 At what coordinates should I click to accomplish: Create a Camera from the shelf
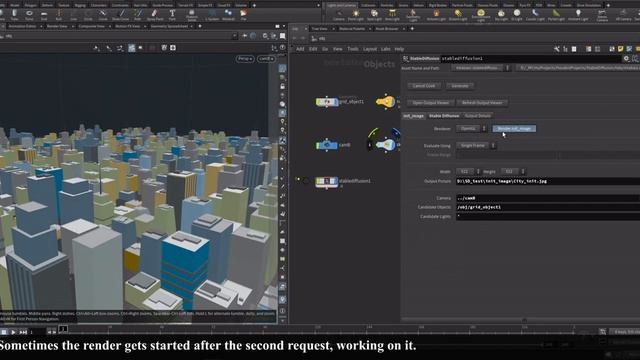click(x=339, y=16)
